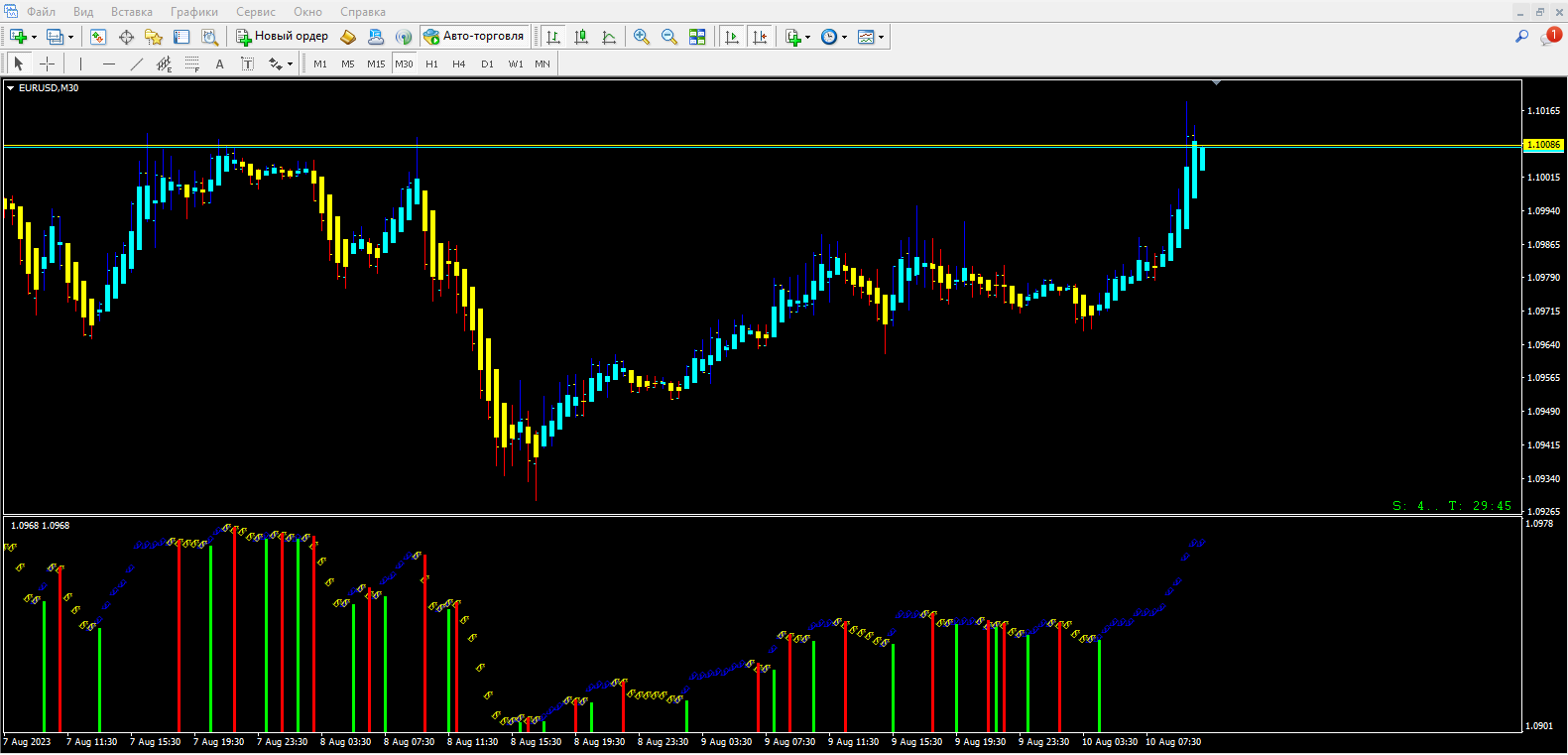
Task: Open the Profiles icon
Action: pos(55,37)
